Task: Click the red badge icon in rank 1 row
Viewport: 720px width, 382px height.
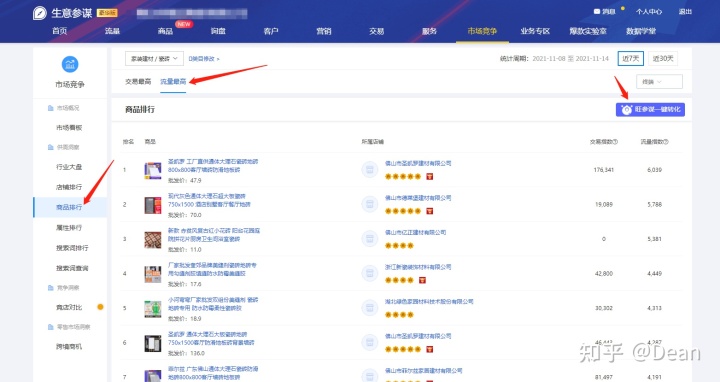Action: 430,176
